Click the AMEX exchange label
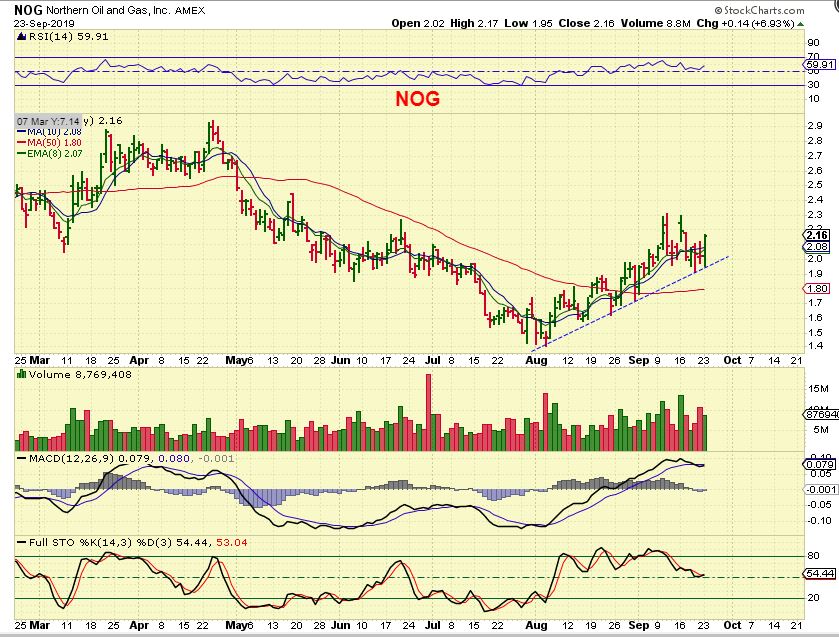Image resolution: width=839 pixels, height=637 pixels. (190, 10)
